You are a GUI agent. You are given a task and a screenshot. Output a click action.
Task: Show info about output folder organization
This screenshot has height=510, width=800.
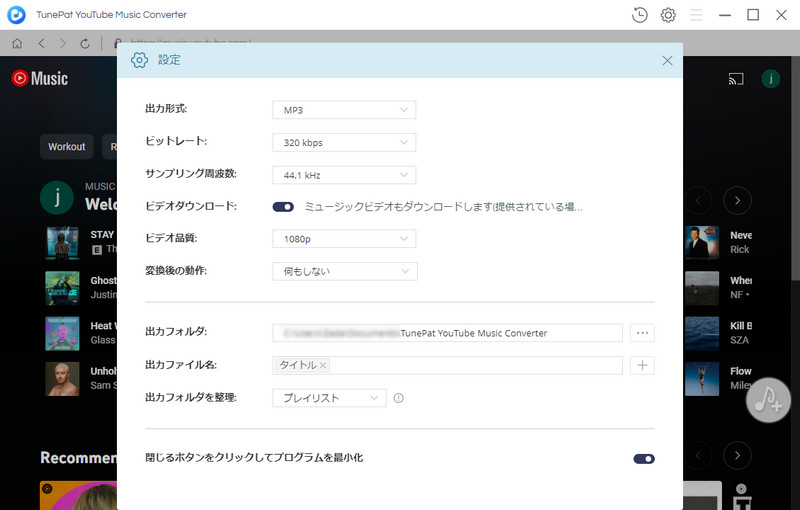point(398,398)
